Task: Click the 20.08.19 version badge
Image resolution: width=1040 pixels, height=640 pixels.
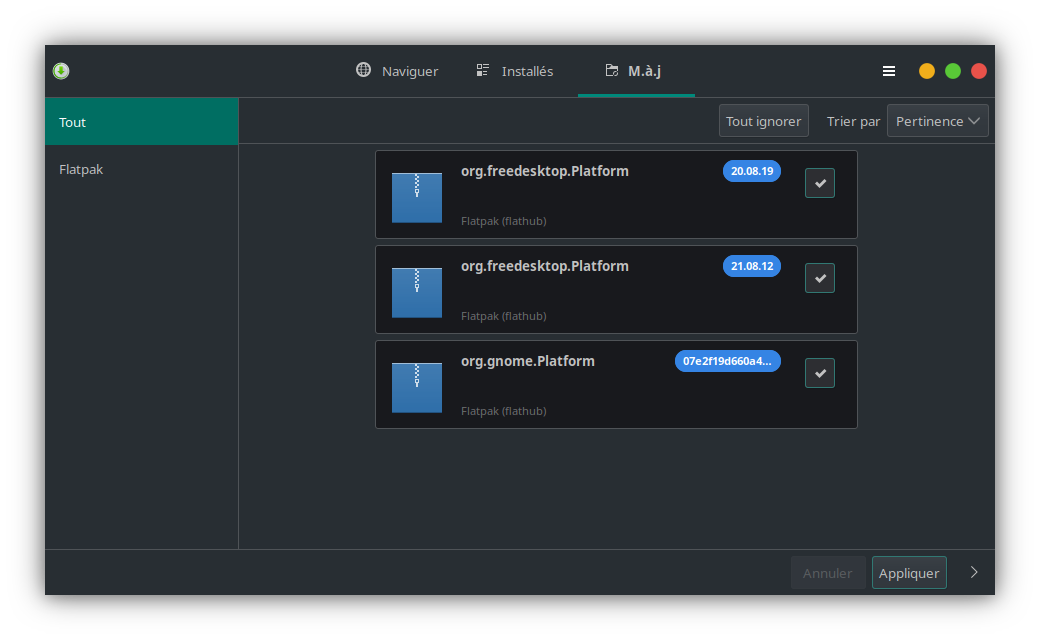Action: click(x=751, y=171)
